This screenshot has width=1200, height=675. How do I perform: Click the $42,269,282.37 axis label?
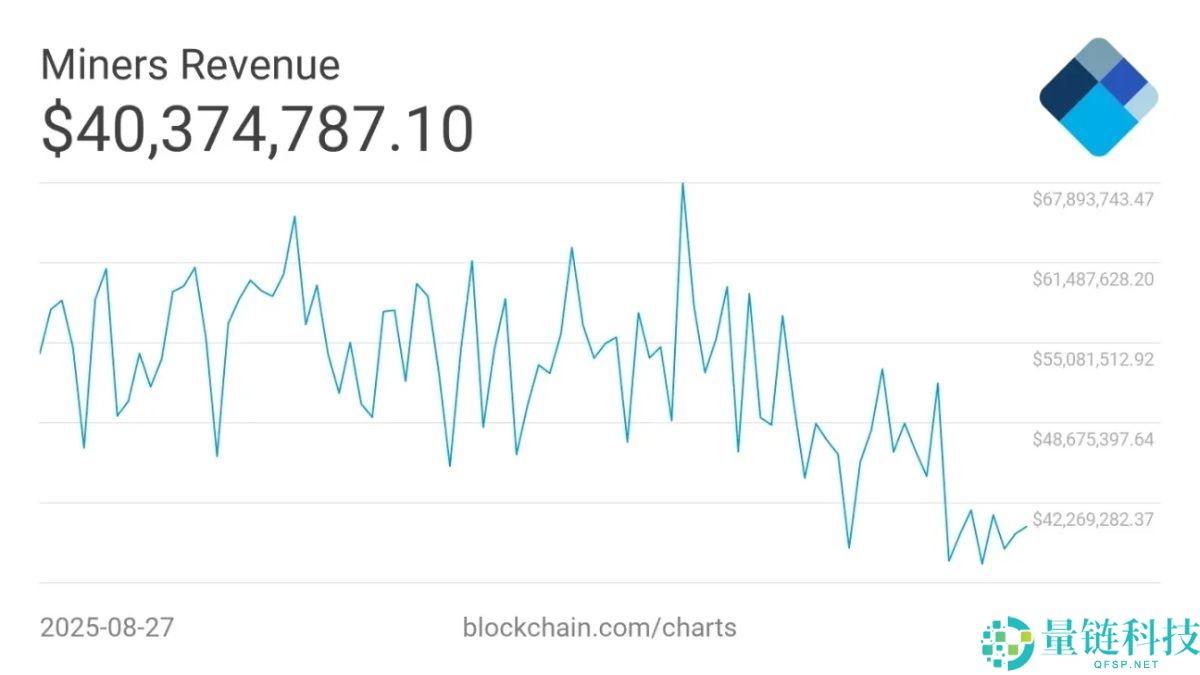(1093, 519)
